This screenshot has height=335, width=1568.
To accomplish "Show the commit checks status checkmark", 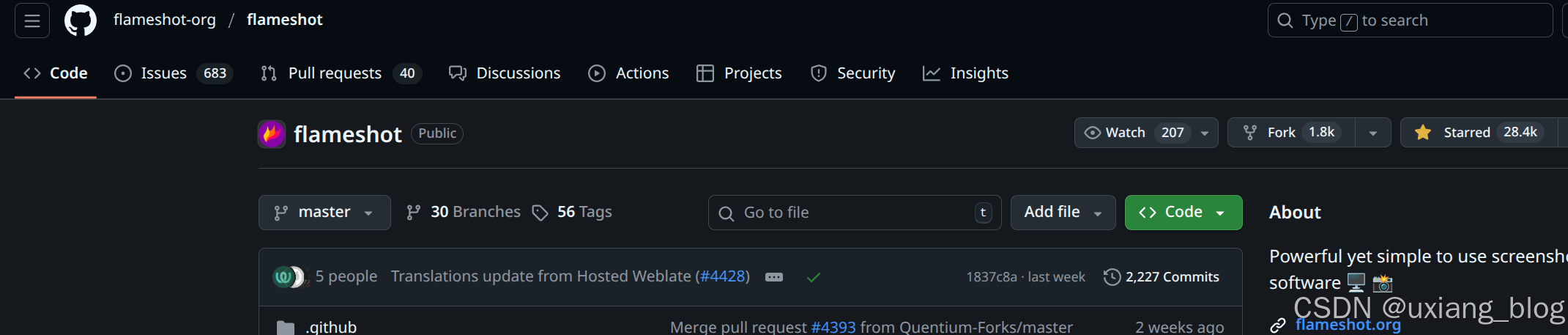I will pyautogui.click(x=814, y=277).
